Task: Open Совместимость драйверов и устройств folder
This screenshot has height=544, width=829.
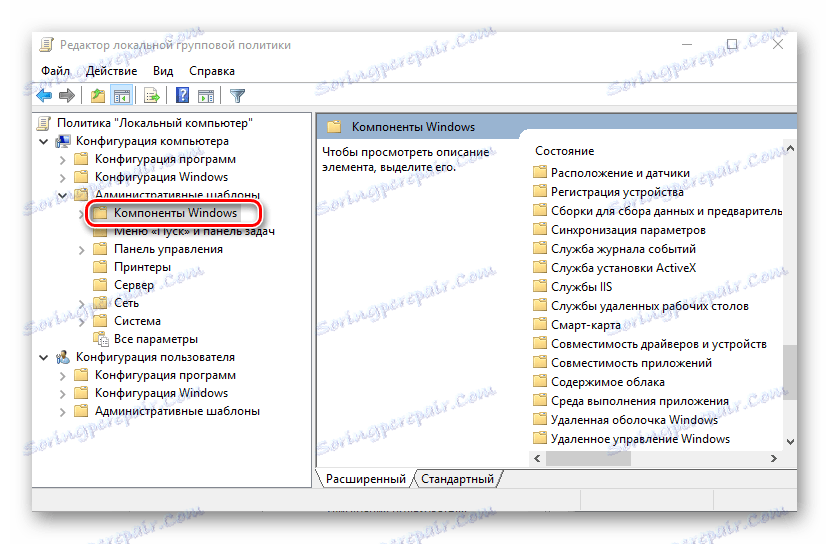Action: (659, 344)
